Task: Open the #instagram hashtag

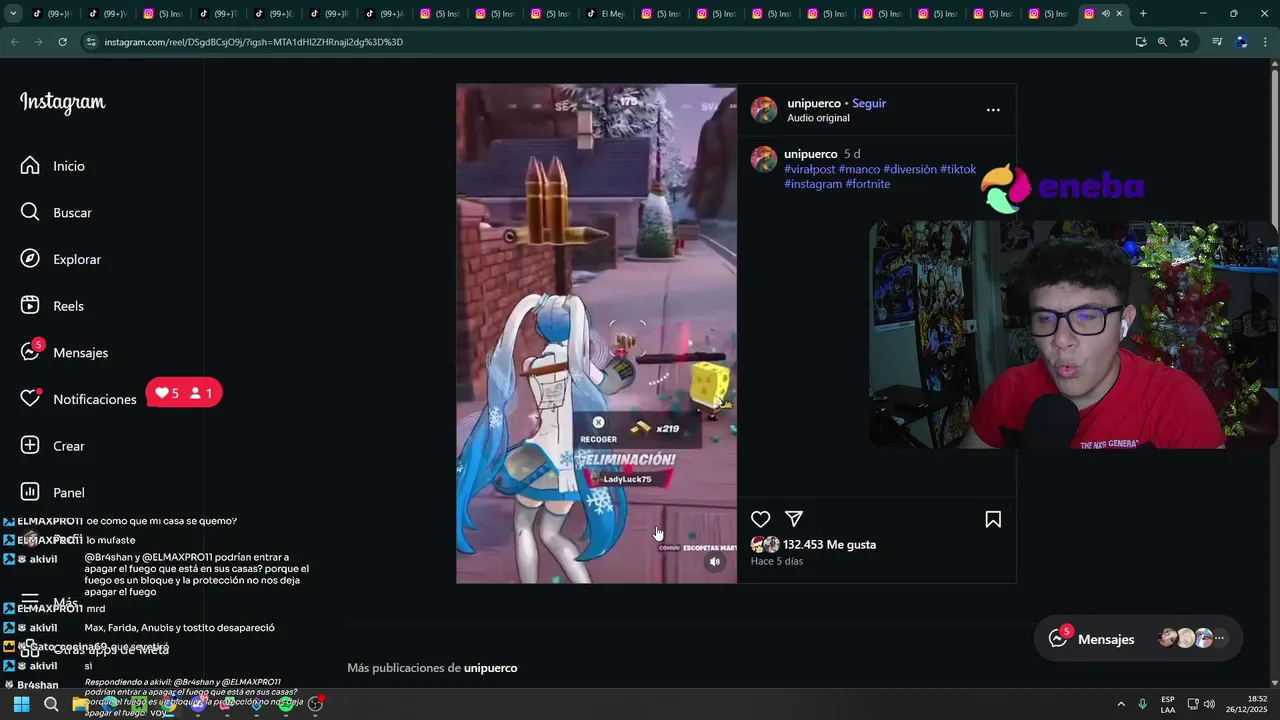Action: coord(813,184)
